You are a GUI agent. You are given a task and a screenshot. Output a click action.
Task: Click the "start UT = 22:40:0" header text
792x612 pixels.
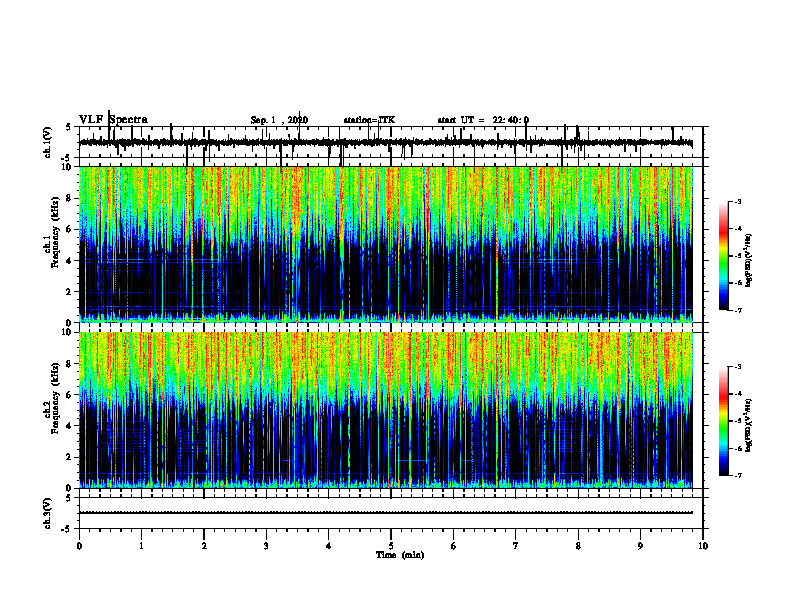pos(483,120)
